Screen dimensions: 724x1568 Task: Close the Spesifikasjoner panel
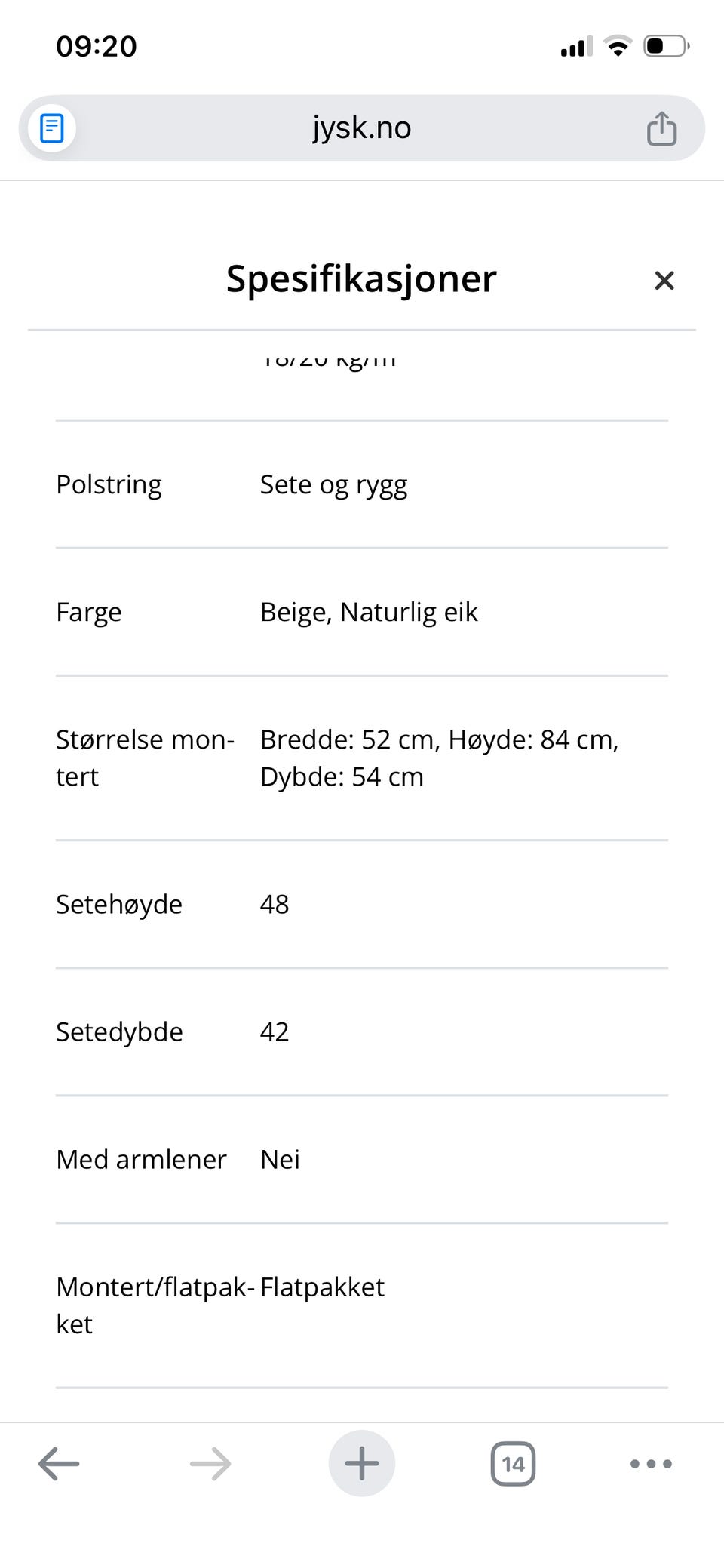pyautogui.click(x=664, y=281)
